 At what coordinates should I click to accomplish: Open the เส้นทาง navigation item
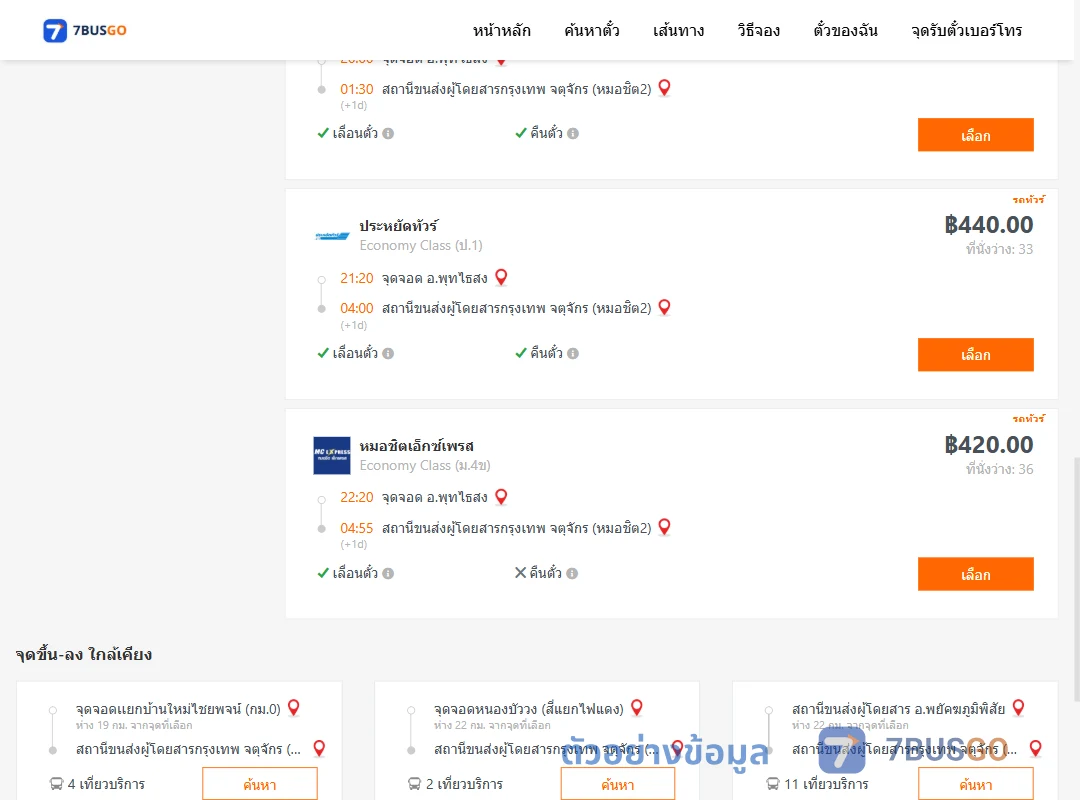(678, 30)
